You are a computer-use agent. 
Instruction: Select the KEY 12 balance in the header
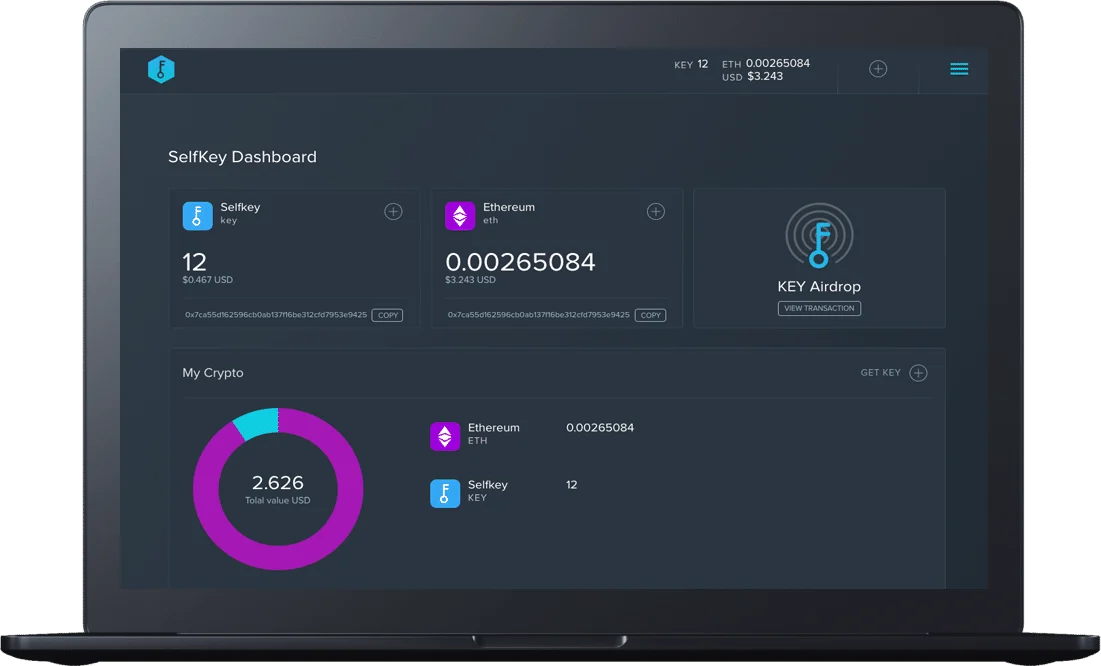pyautogui.click(x=690, y=64)
